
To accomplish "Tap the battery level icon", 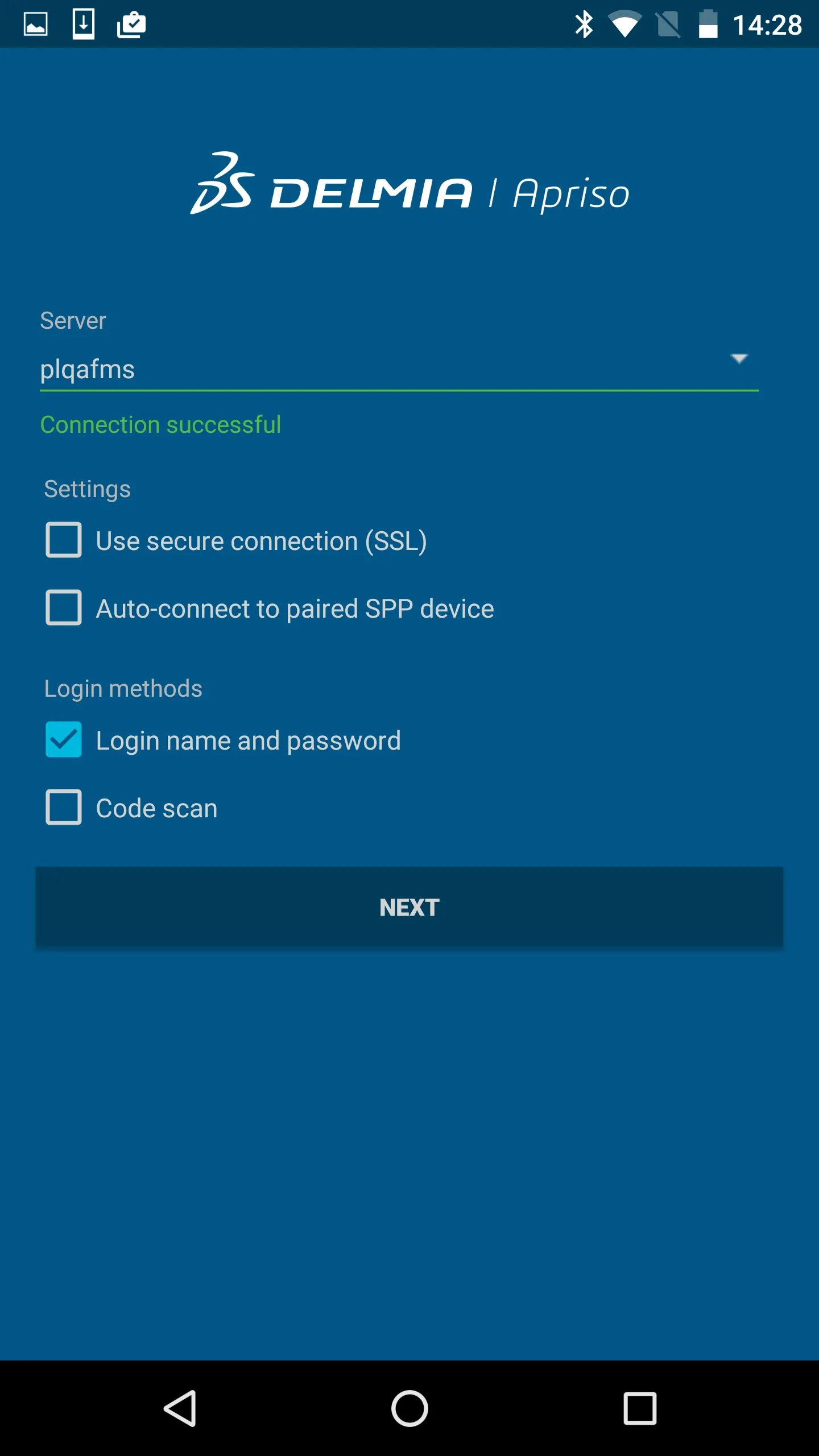I will pyautogui.click(x=708, y=24).
